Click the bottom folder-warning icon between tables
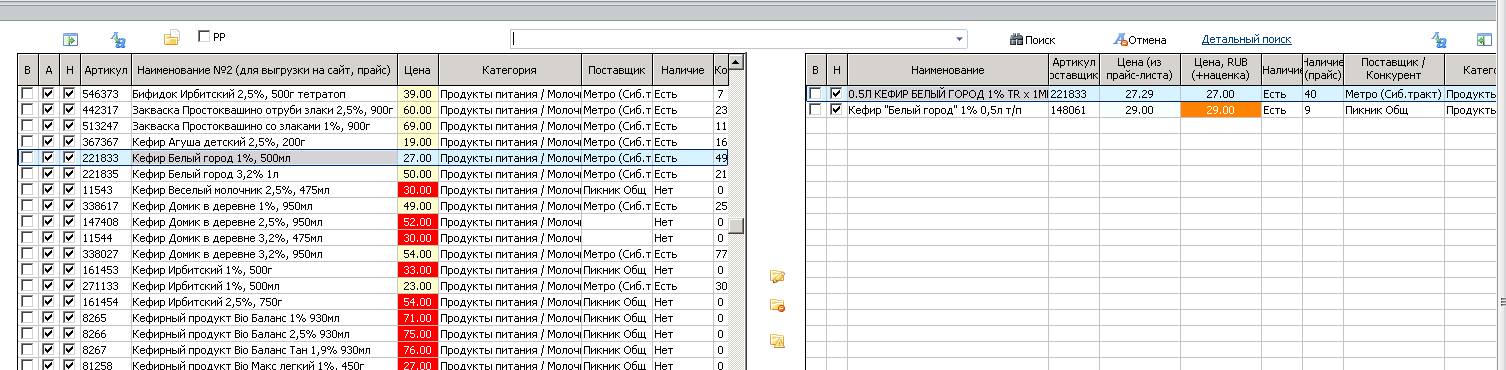Image resolution: width=1506 pixels, height=370 pixels. [x=776, y=341]
